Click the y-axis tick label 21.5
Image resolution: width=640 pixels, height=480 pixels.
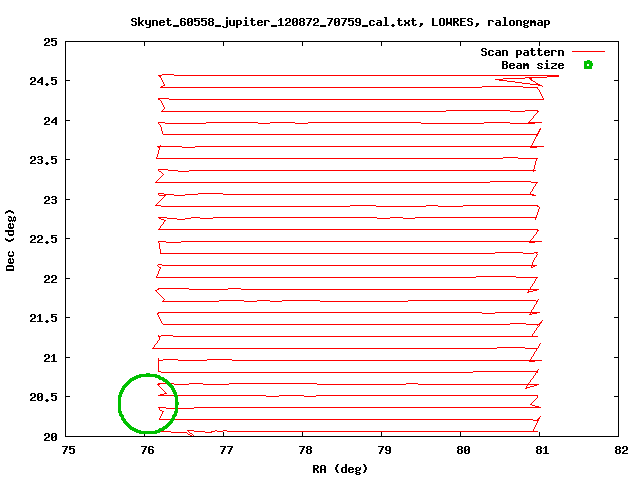pos(44,318)
